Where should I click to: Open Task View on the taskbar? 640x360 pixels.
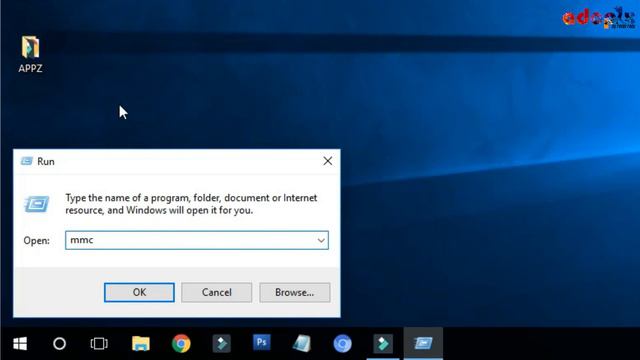(99, 344)
